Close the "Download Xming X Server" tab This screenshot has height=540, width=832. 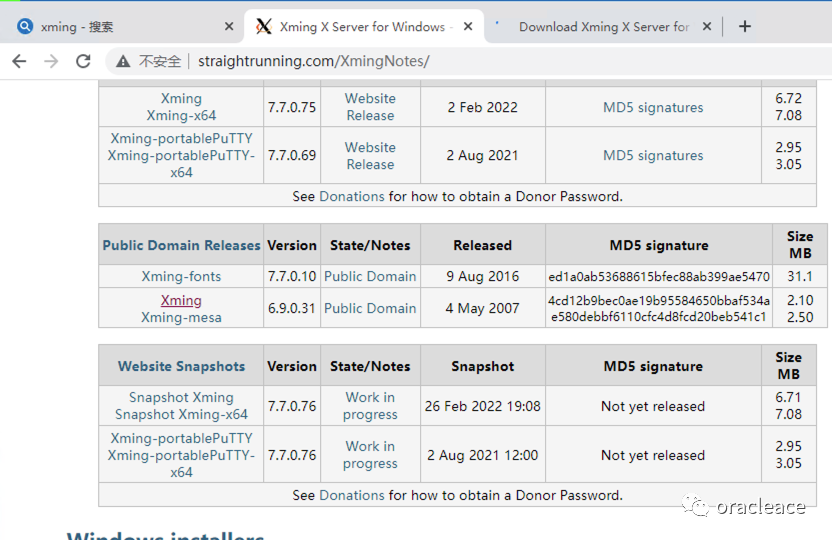tap(708, 27)
